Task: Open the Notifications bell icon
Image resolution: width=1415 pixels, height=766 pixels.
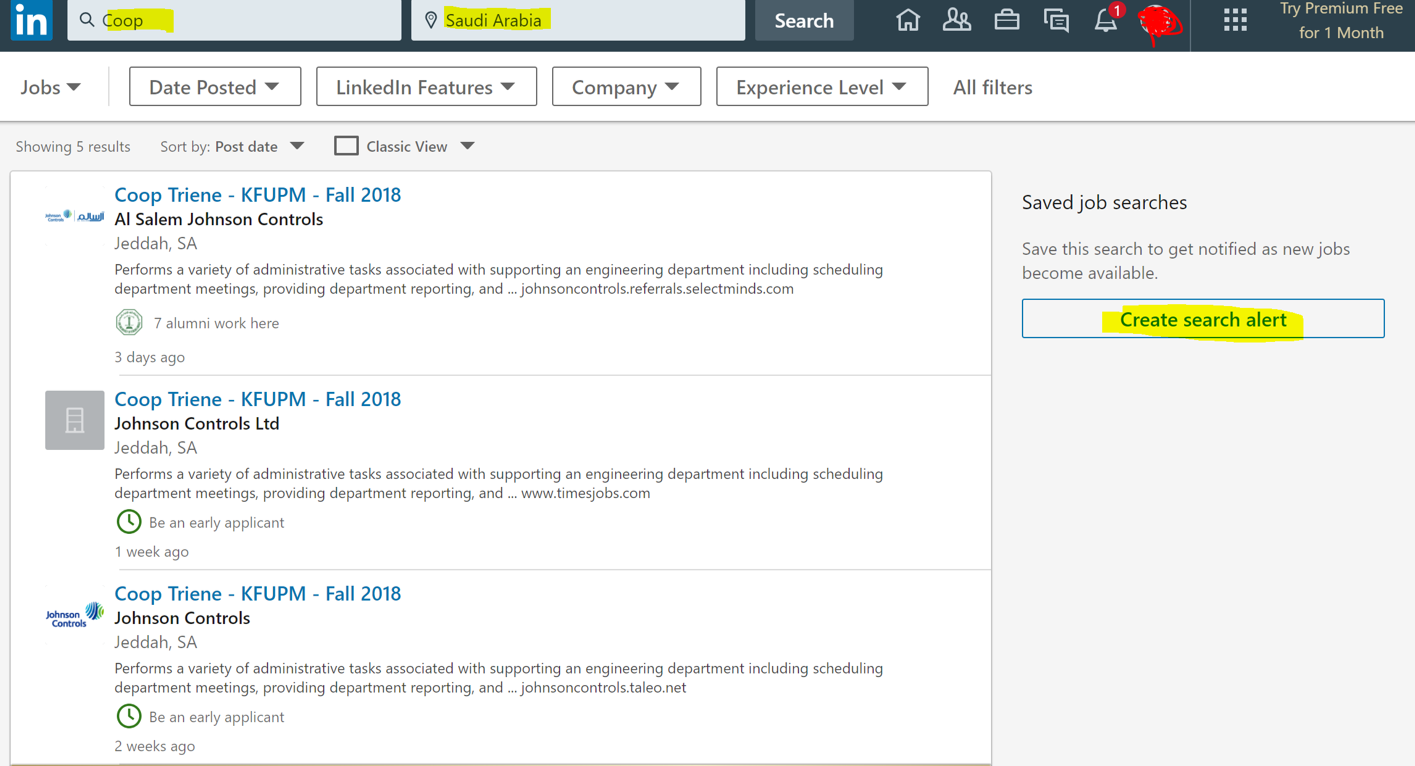Action: (x=1106, y=20)
